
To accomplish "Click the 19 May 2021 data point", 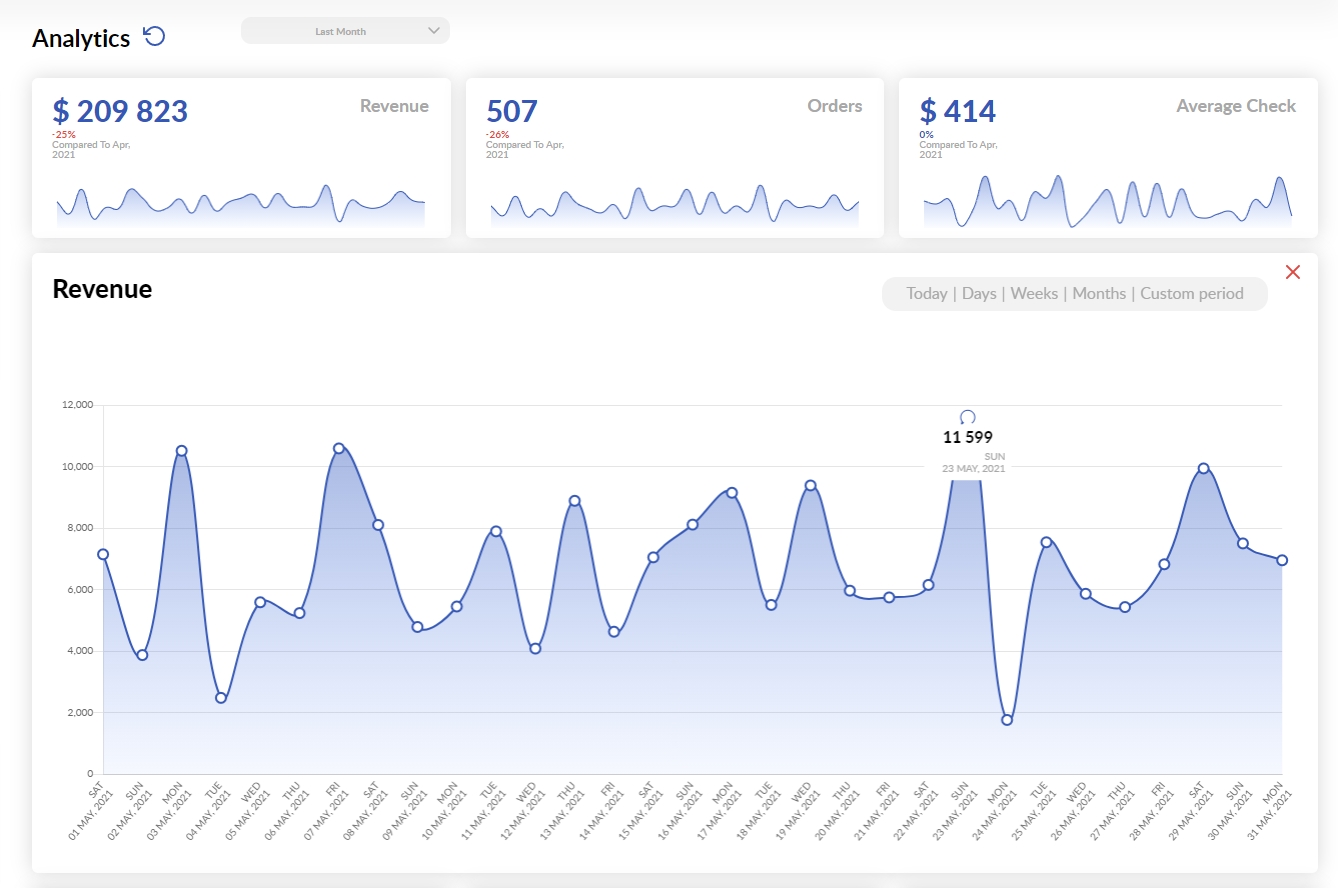I will [811, 486].
